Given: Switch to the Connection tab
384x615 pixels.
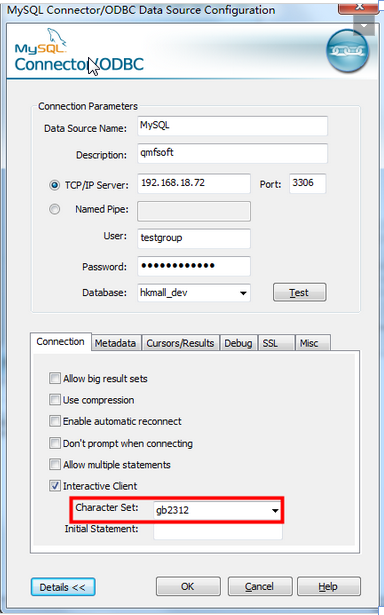Looking at the screenshot, I should coord(60,342).
